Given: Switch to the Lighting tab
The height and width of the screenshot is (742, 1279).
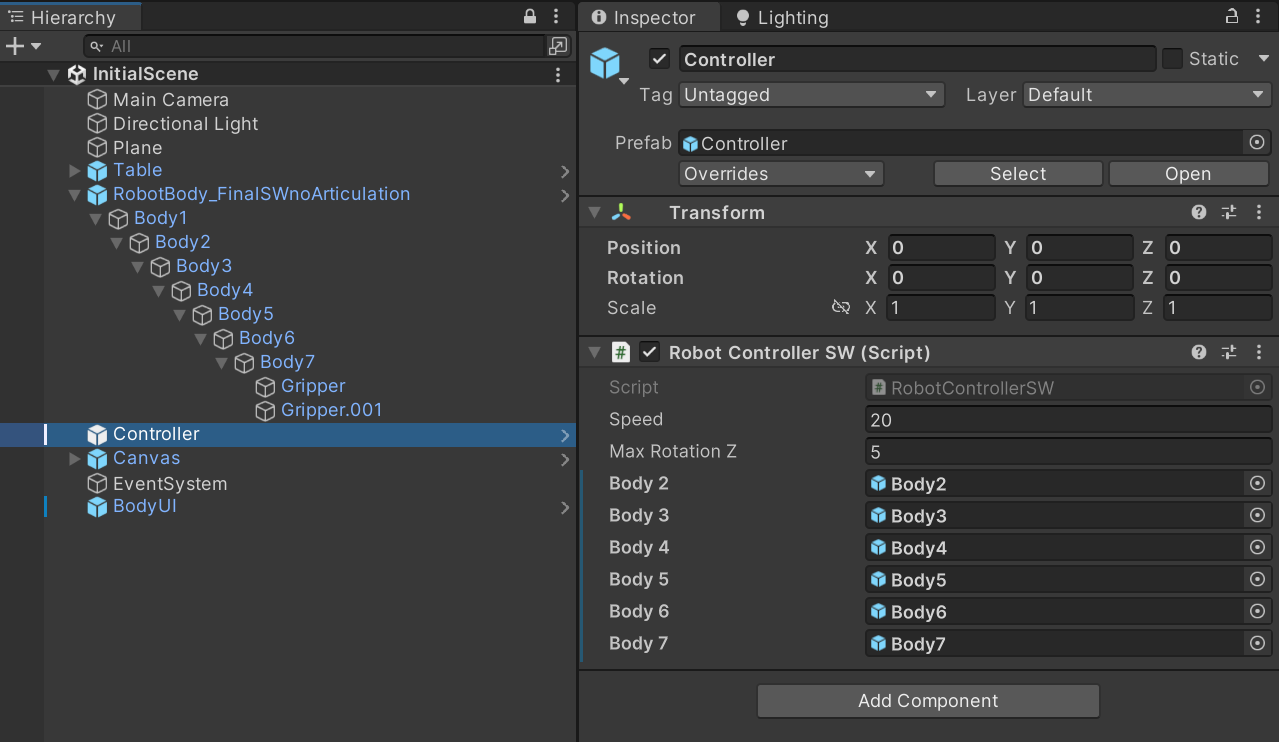Looking at the screenshot, I should coord(782,18).
